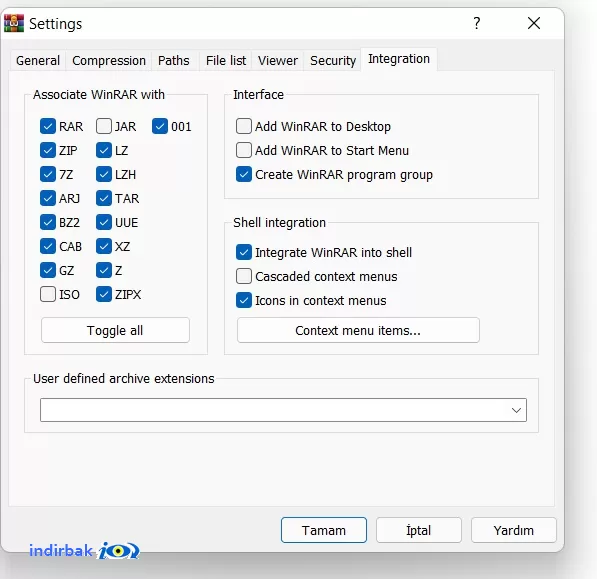Close the Settings dialog
Screen dimensions: 597x579
tap(534, 23)
